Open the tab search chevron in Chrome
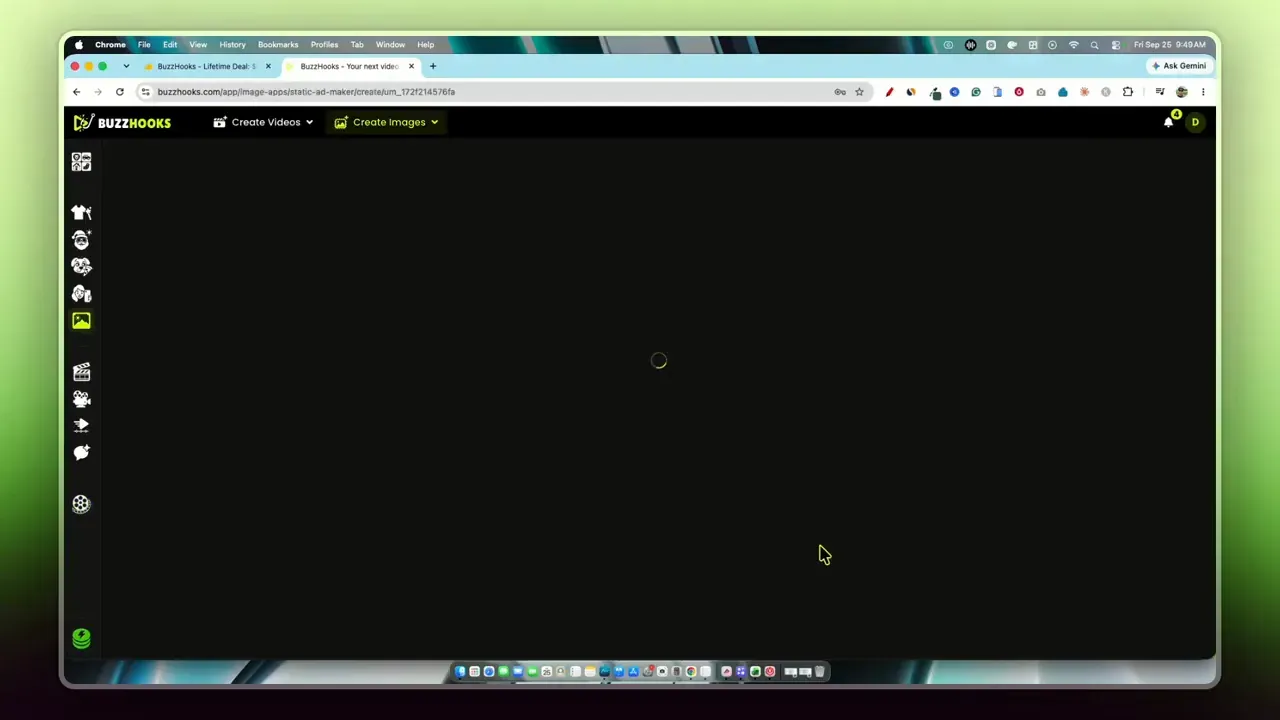The height and width of the screenshot is (720, 1280). coord(126,66)
